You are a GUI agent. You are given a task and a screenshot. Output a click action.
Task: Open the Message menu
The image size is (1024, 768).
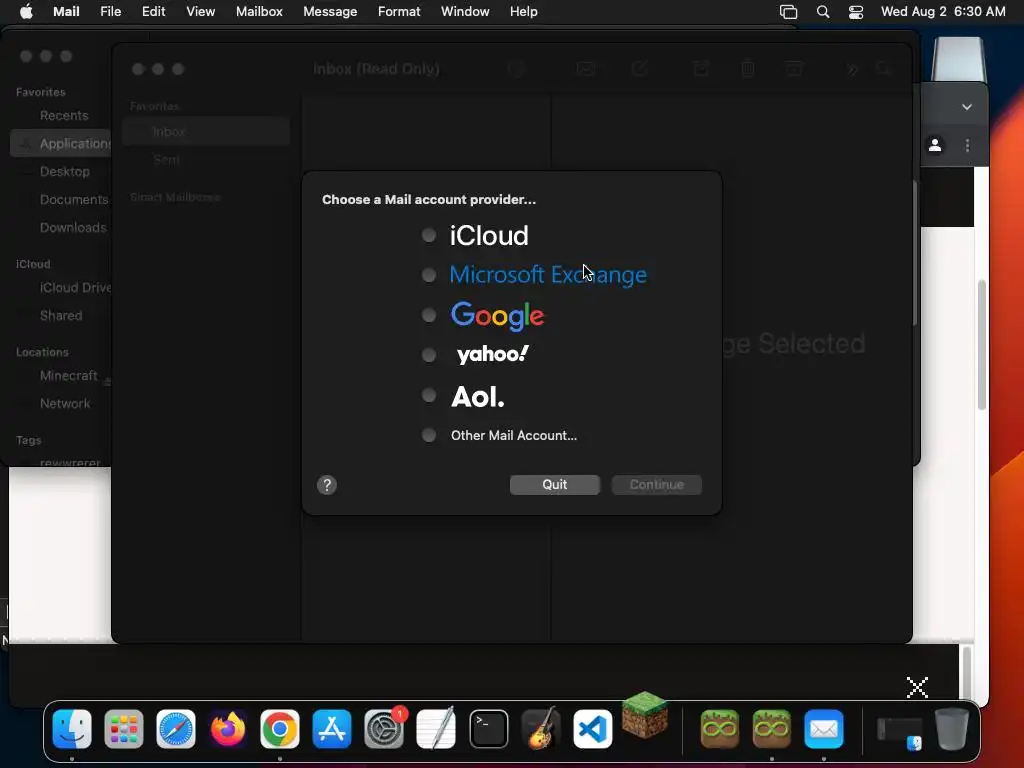click(x=330, y=12)
